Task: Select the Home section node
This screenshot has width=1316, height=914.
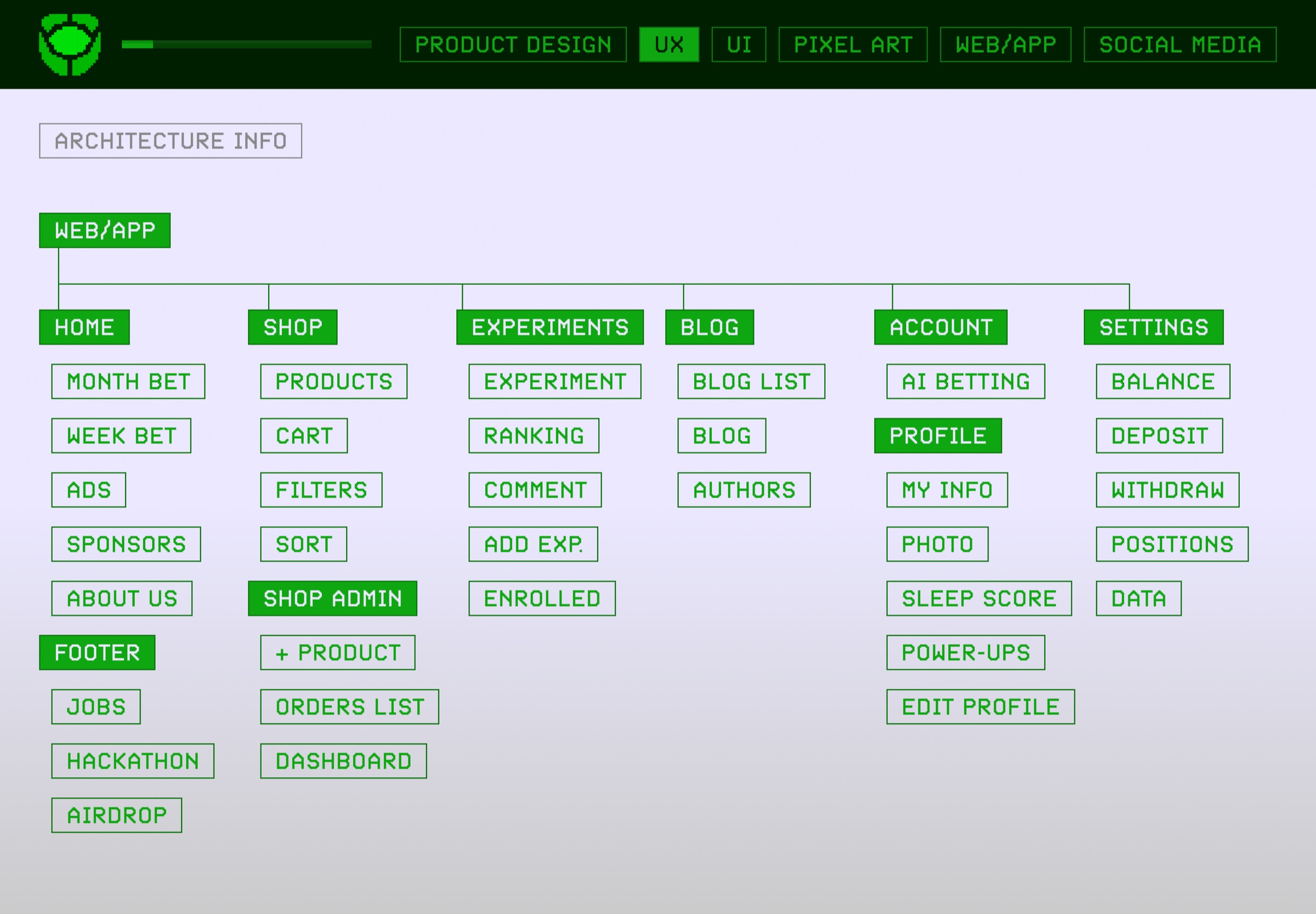Action: pyautogui.click(x=84, y=327)
